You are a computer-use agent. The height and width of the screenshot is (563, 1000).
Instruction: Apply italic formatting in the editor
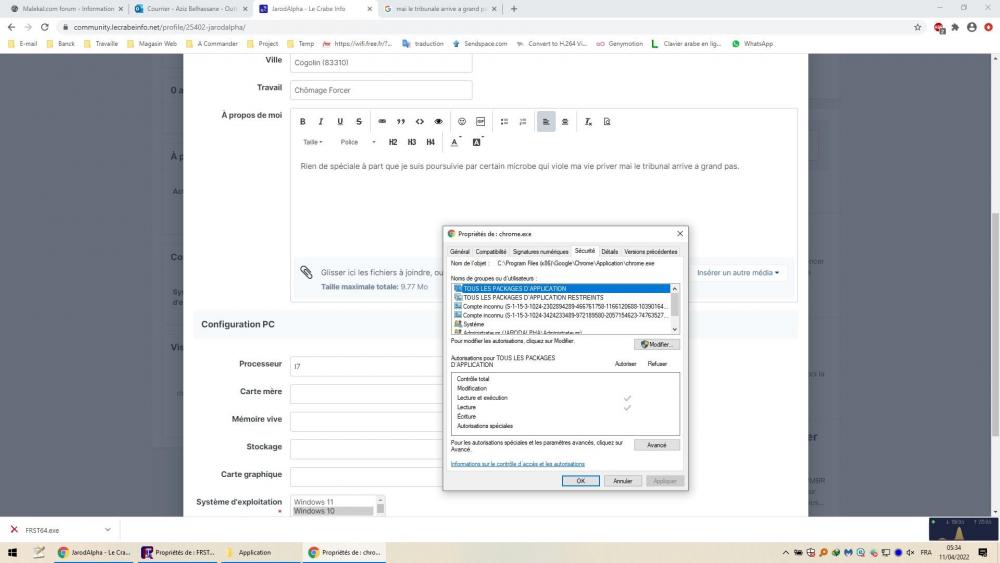point(321,121)
